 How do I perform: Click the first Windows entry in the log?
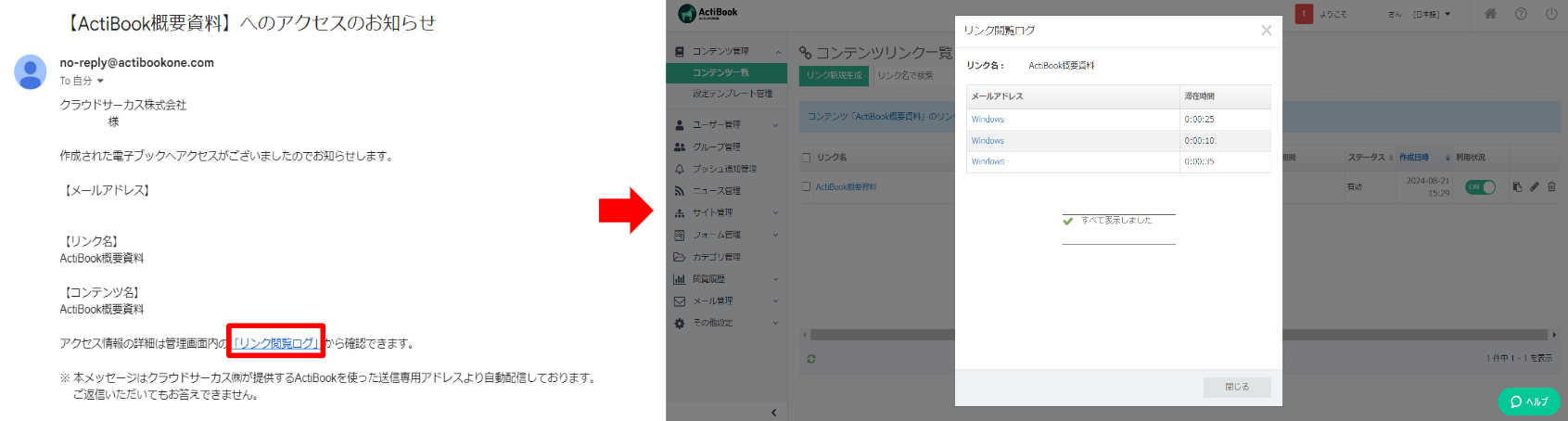click(988, 120)
